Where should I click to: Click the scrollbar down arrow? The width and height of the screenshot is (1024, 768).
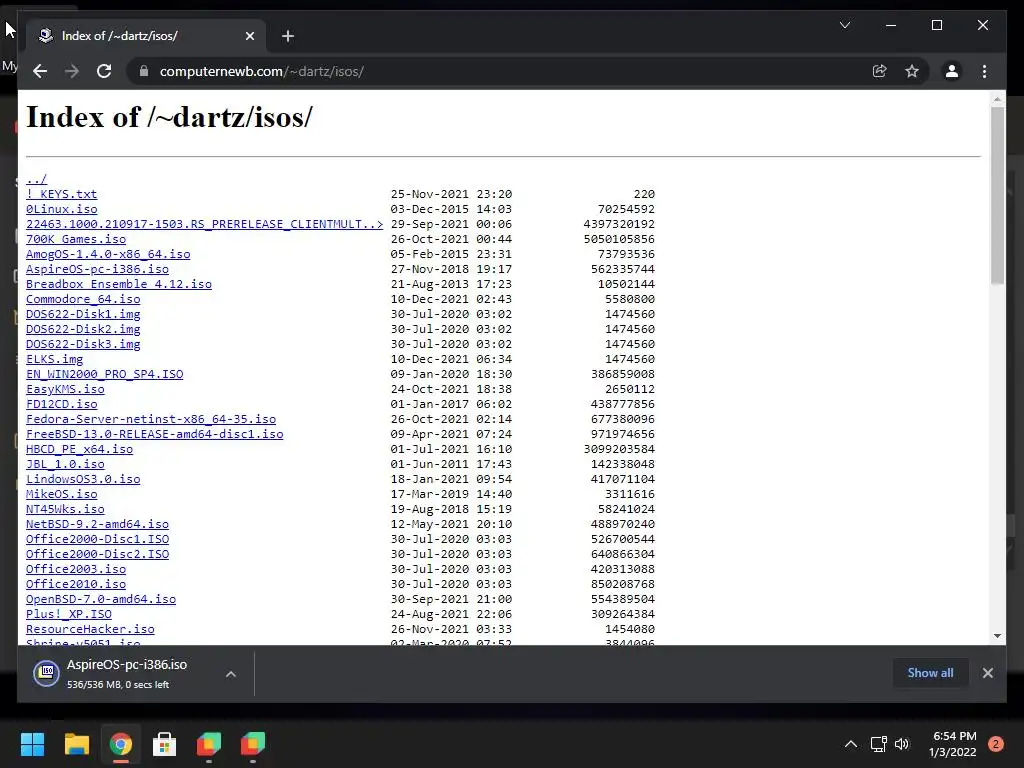pyautogui.click(x=997, y=635)
